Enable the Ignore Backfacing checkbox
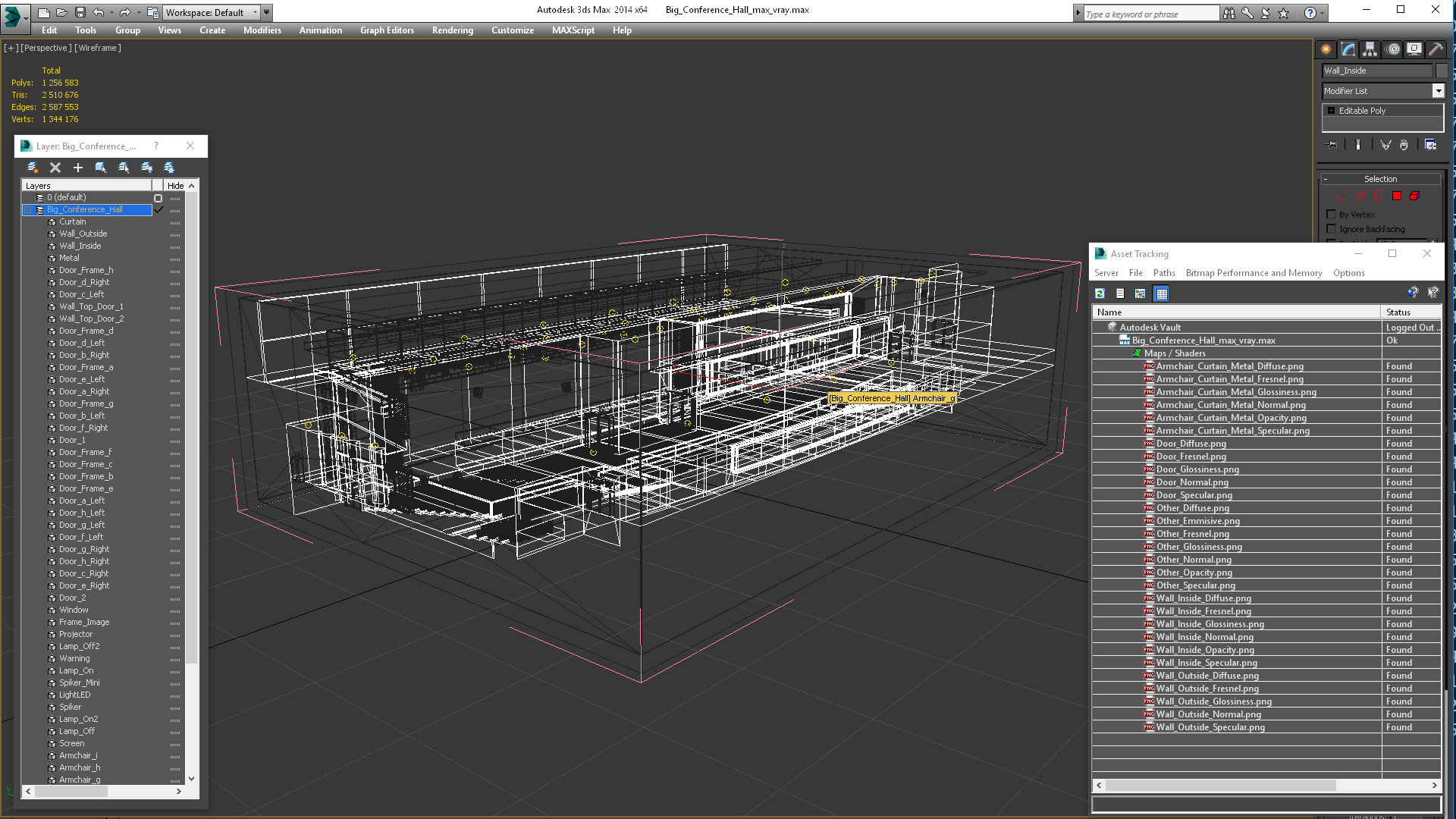Screen dimensions: 1456x819 (1331, 229)
